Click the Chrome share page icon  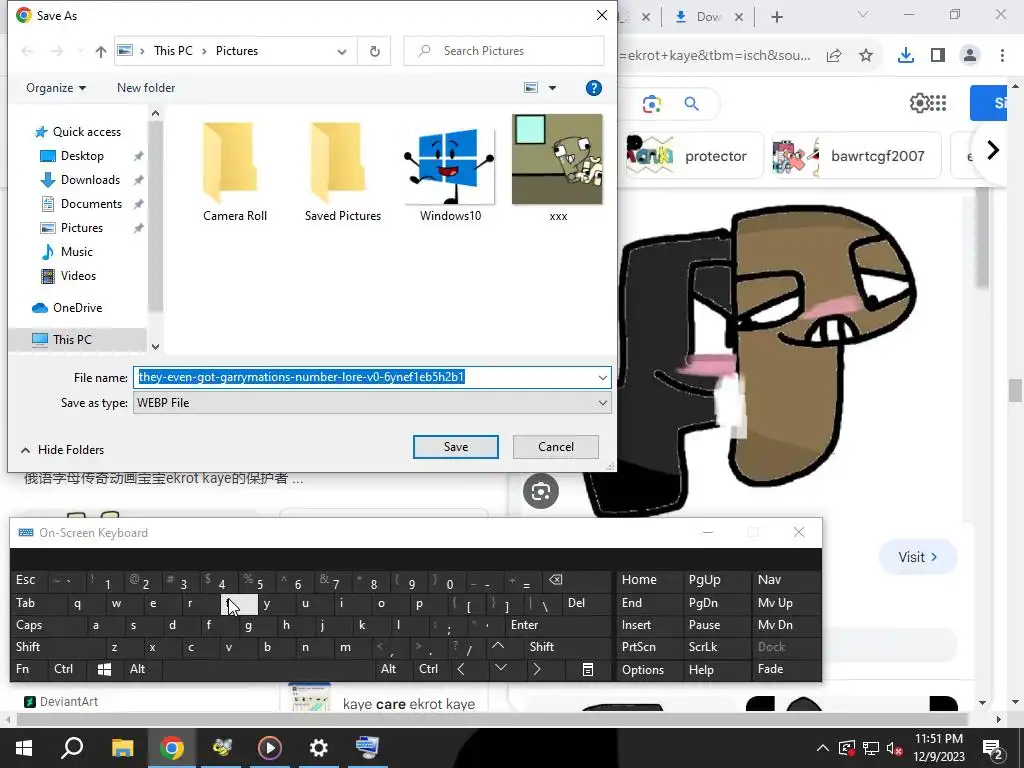point(834,56)
